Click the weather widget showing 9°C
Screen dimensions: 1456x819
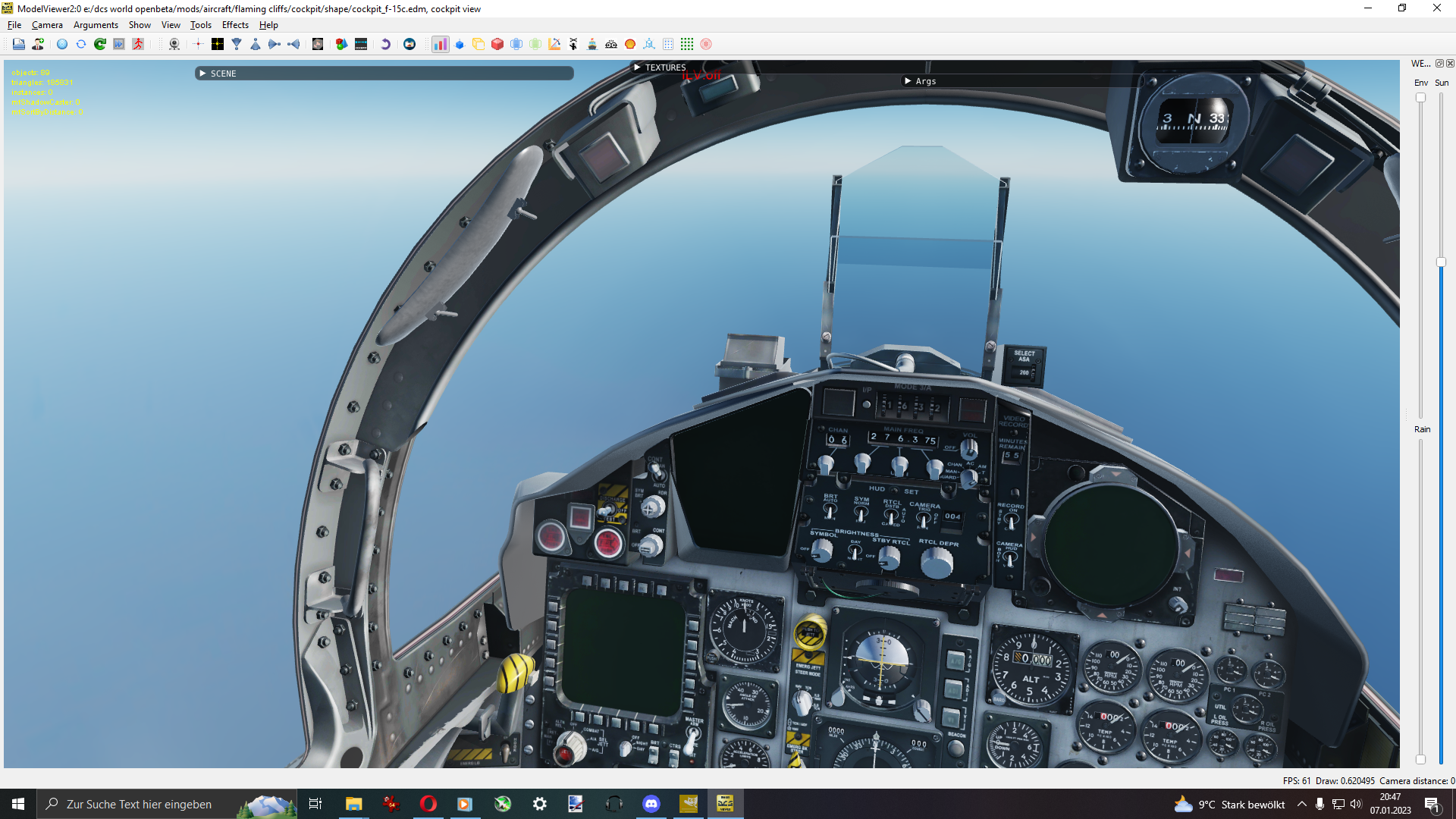click(x=1229, y=805)
